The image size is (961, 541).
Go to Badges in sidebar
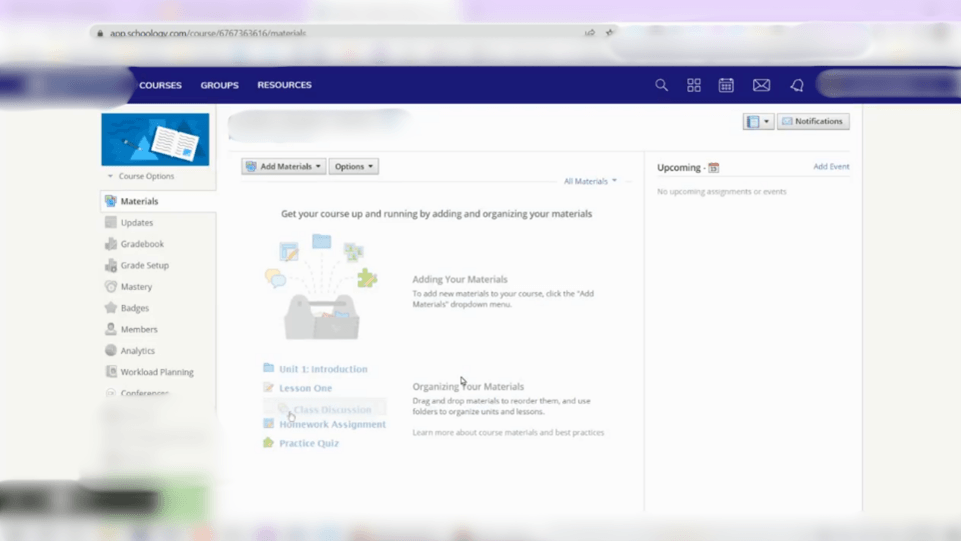tap(135, 308)
